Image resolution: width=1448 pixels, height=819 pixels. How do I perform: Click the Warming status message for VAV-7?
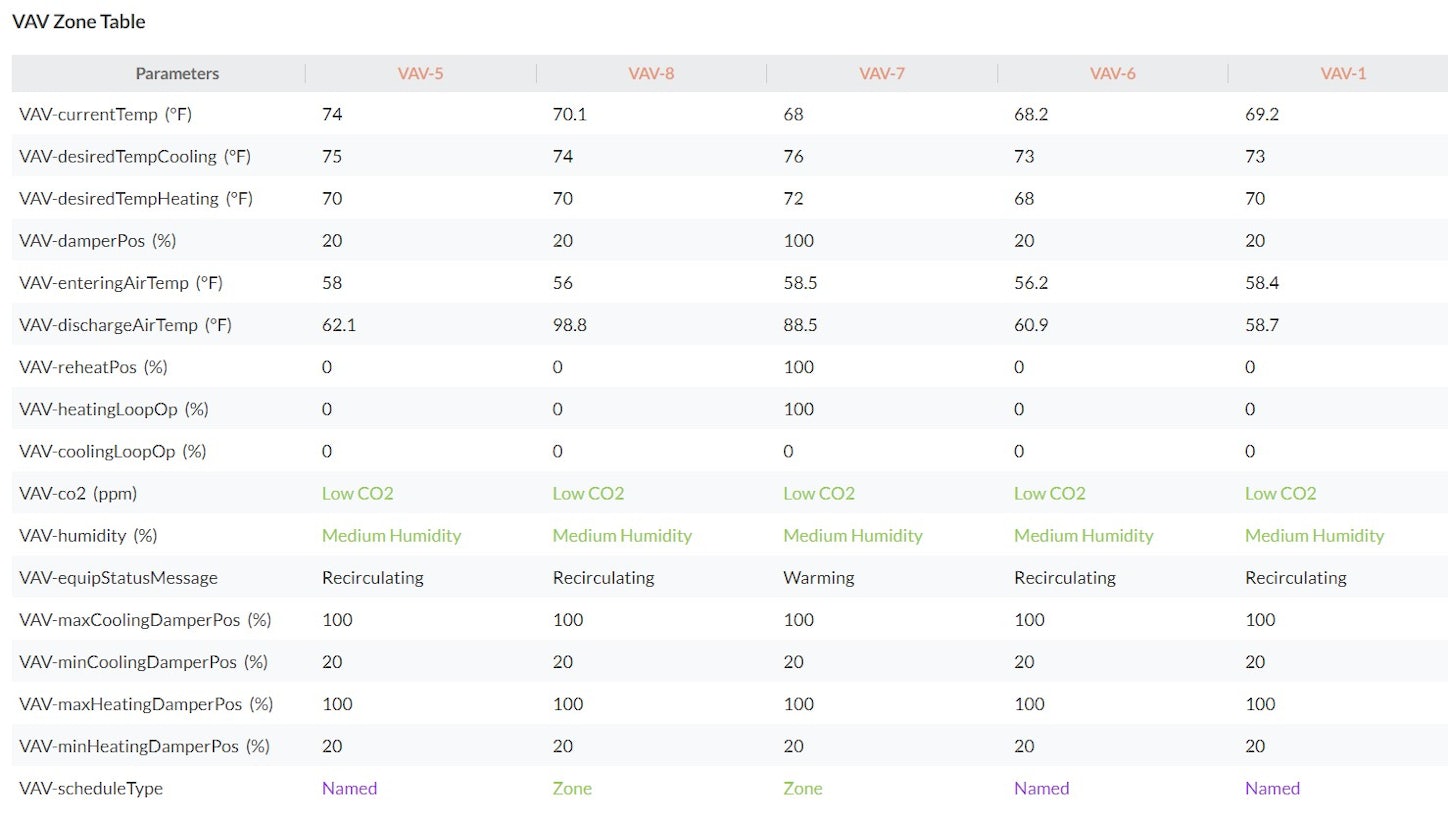point(819,577)
